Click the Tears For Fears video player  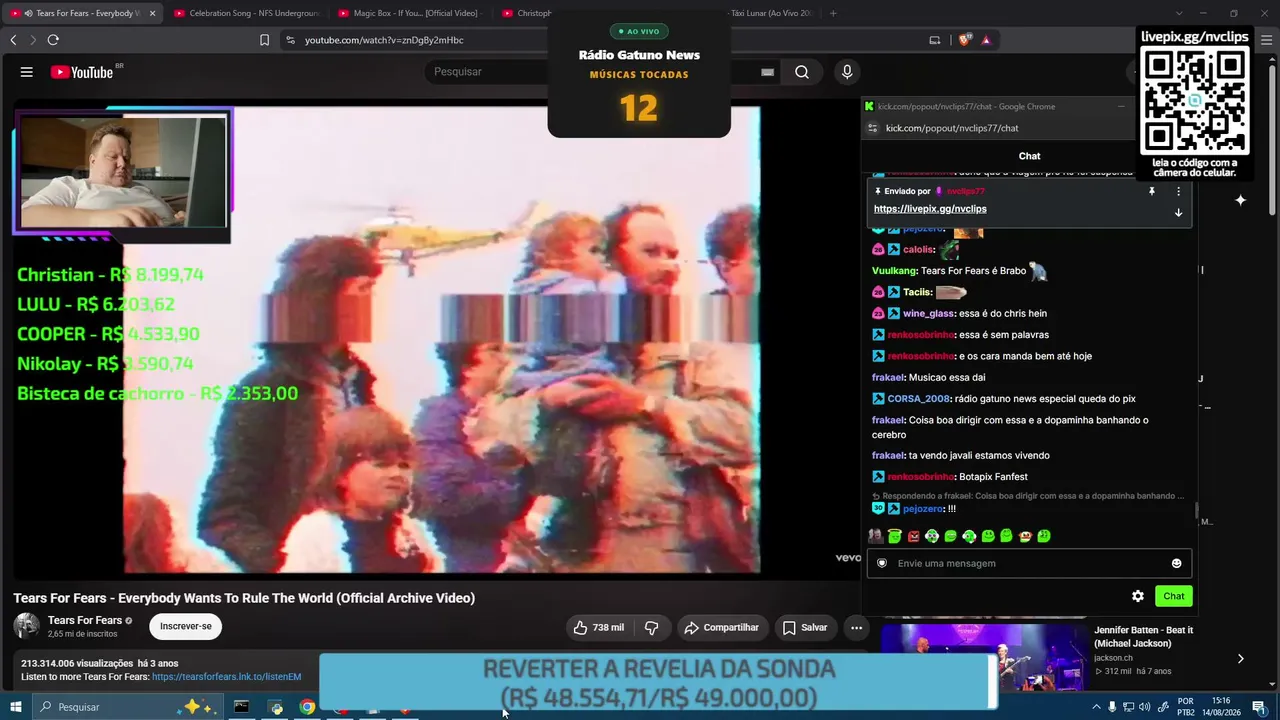[x=437, y=340]
